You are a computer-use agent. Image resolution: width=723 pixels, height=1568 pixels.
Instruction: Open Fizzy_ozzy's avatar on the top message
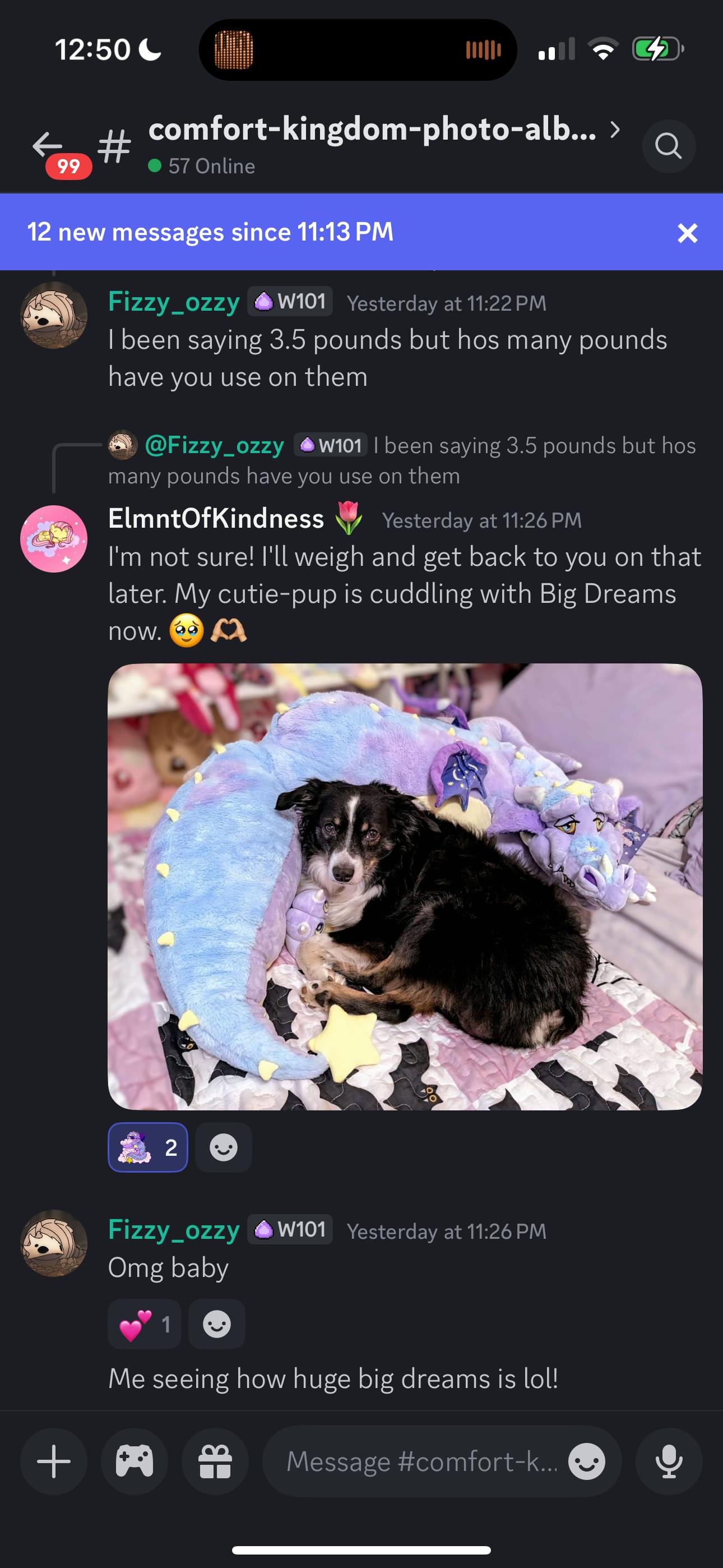coord(54,315)
